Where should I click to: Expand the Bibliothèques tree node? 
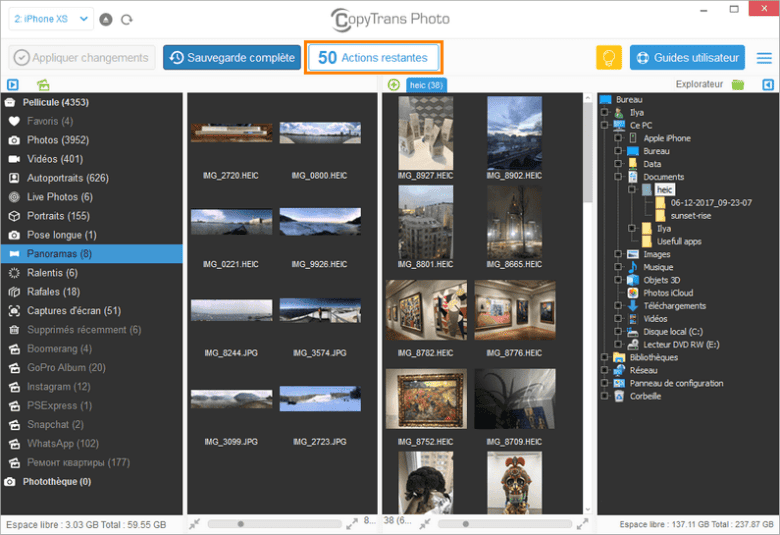[x=606, y=357]
